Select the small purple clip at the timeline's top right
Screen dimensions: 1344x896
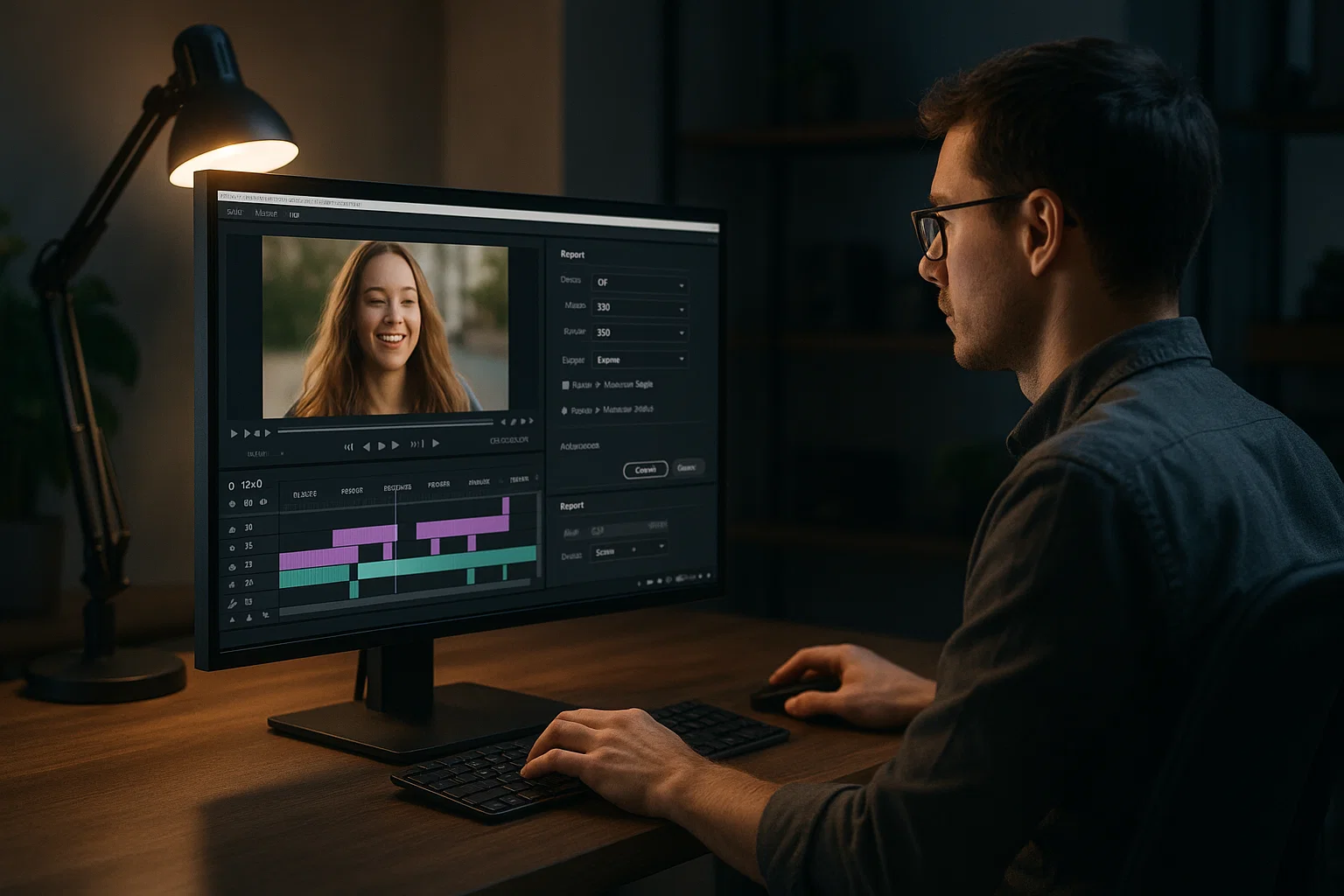tap(506, 506)
